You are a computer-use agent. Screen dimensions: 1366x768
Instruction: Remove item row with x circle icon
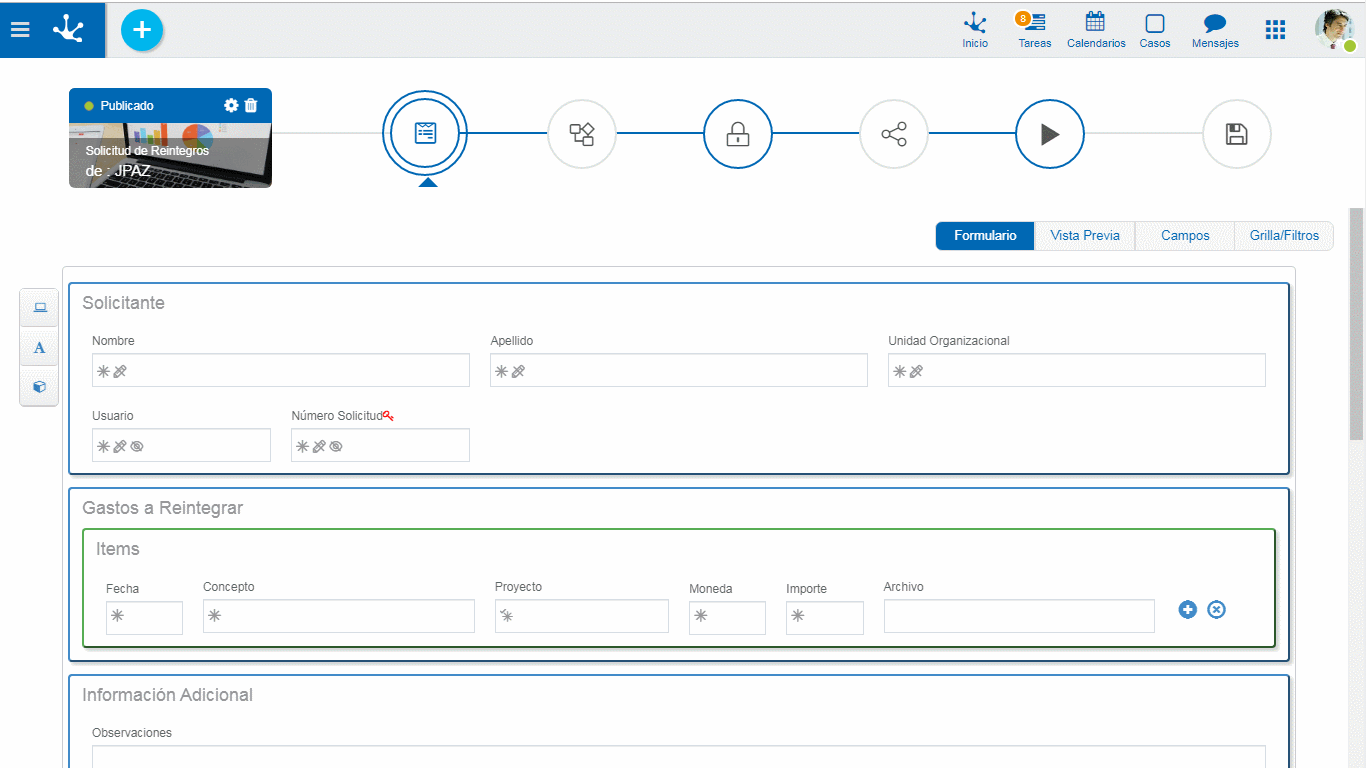click(1216, 609)
